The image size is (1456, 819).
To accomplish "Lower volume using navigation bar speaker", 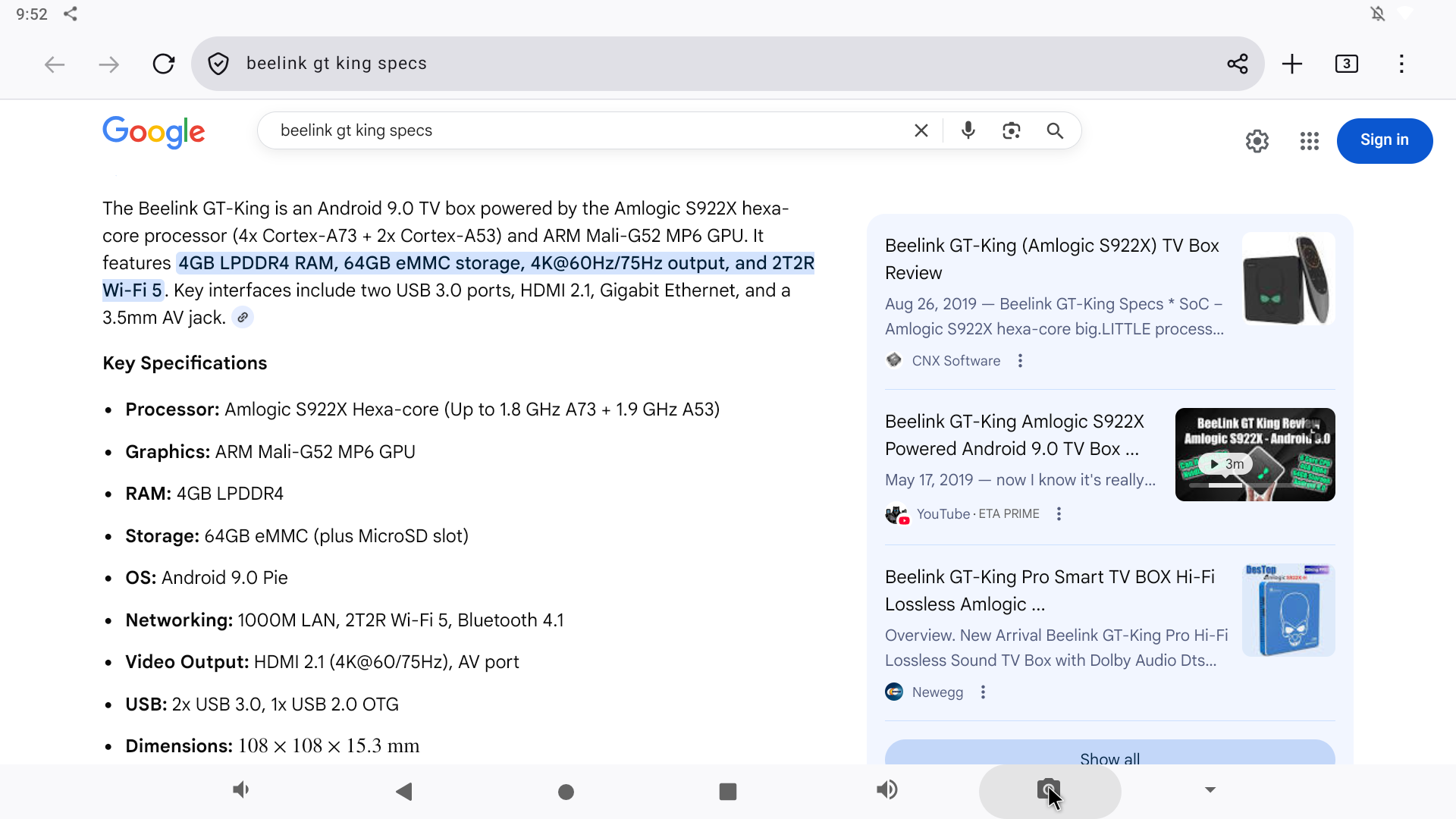I will tap(240, 790).
